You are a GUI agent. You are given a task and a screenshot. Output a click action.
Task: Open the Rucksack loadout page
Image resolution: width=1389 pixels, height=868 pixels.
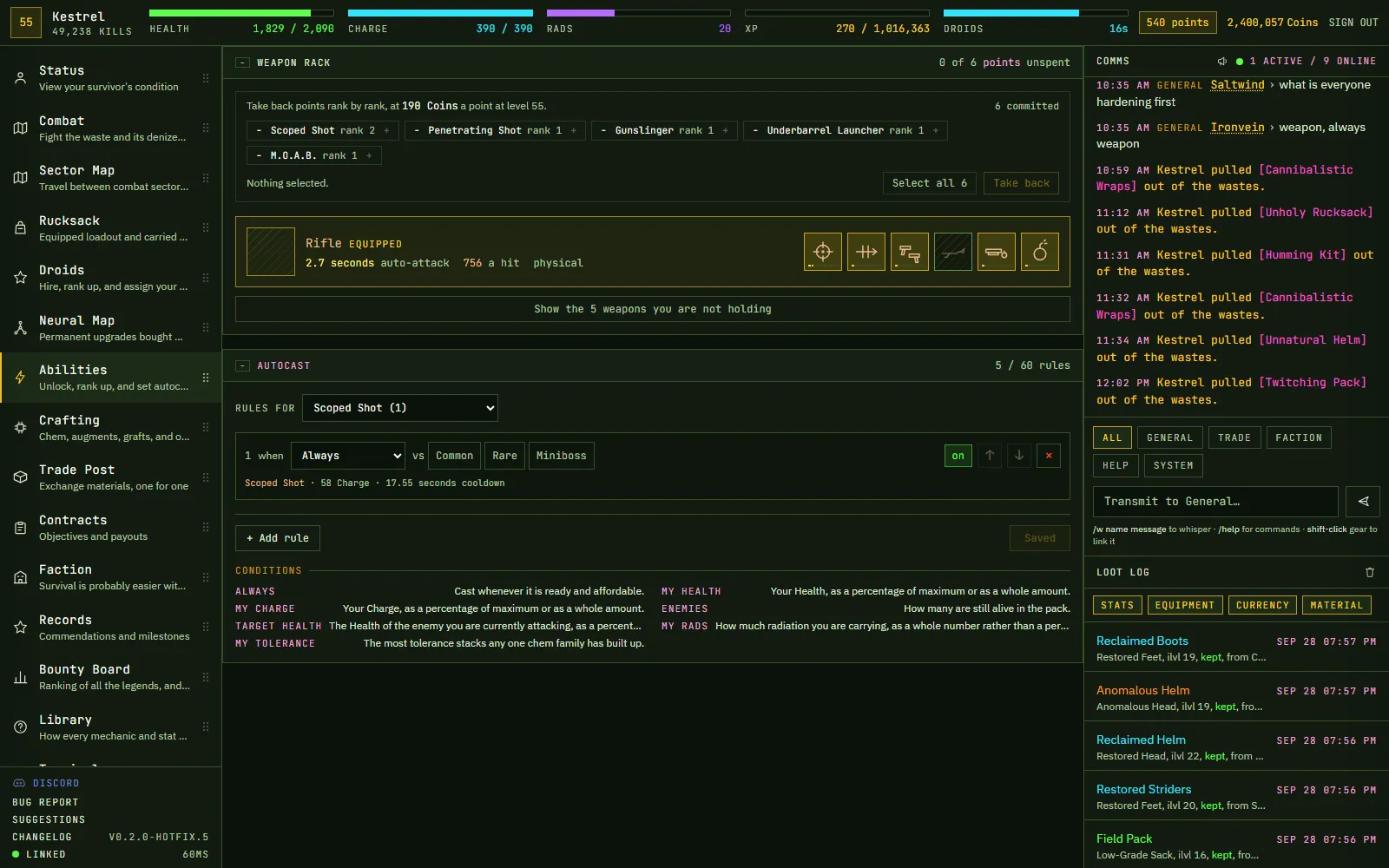[x=110, y=228]
